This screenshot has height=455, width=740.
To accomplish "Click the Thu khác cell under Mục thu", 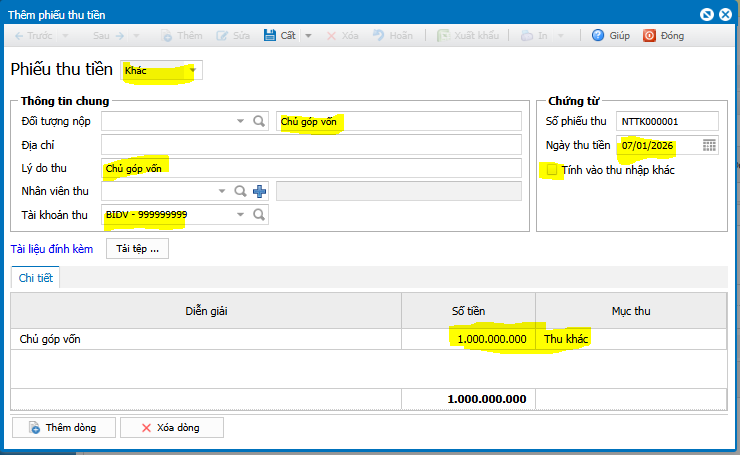I will pos(631,339).
